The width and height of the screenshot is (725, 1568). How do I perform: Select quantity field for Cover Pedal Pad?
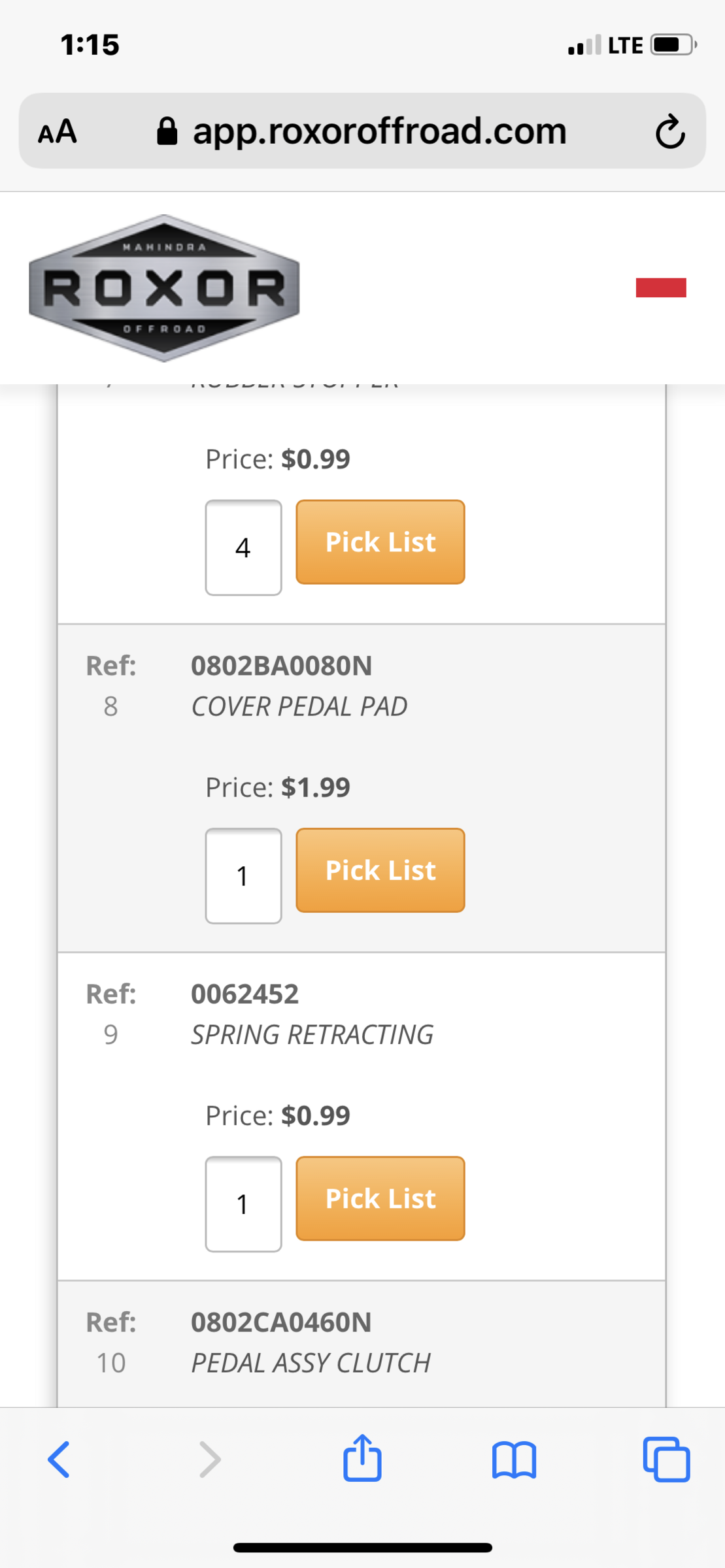[243, 875]
